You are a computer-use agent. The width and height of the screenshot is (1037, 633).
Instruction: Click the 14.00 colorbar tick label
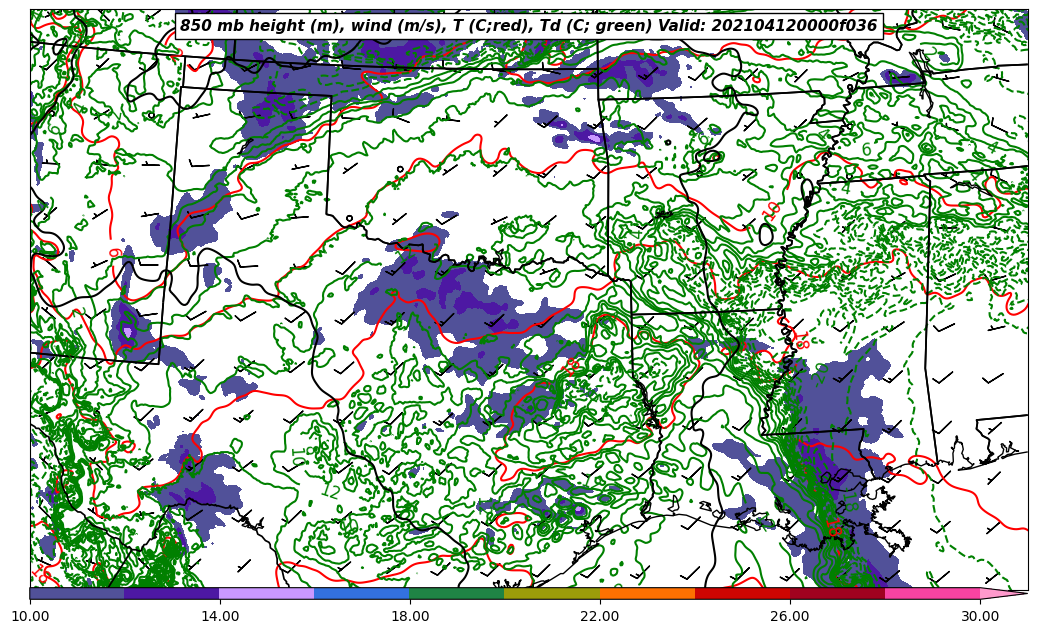point(220,616)
